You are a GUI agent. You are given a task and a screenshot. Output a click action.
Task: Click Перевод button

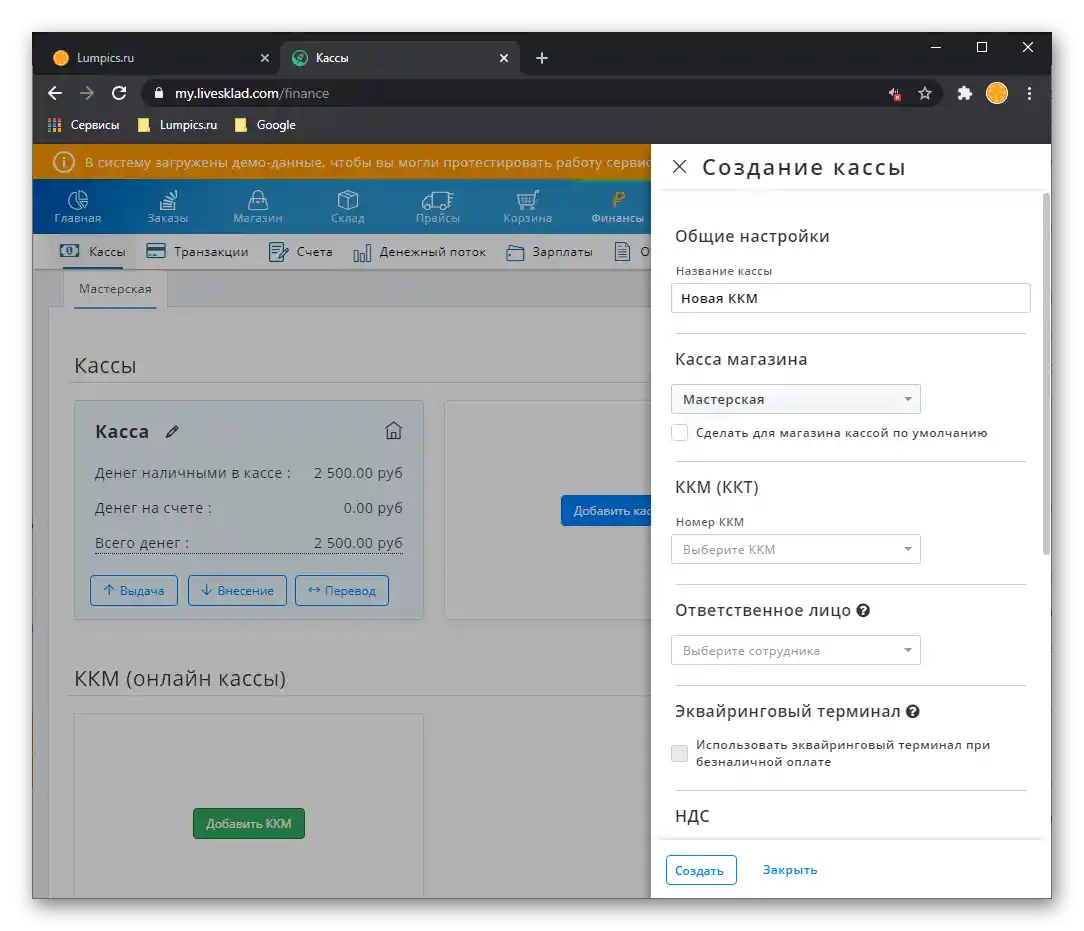coord(342,591)
